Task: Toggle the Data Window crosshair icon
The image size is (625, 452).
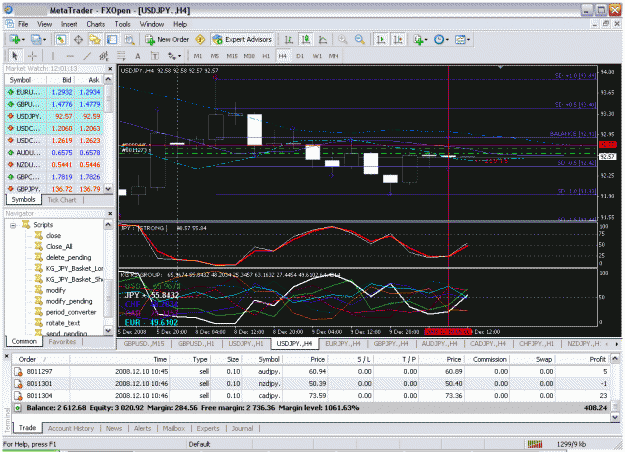Action: 78,39
